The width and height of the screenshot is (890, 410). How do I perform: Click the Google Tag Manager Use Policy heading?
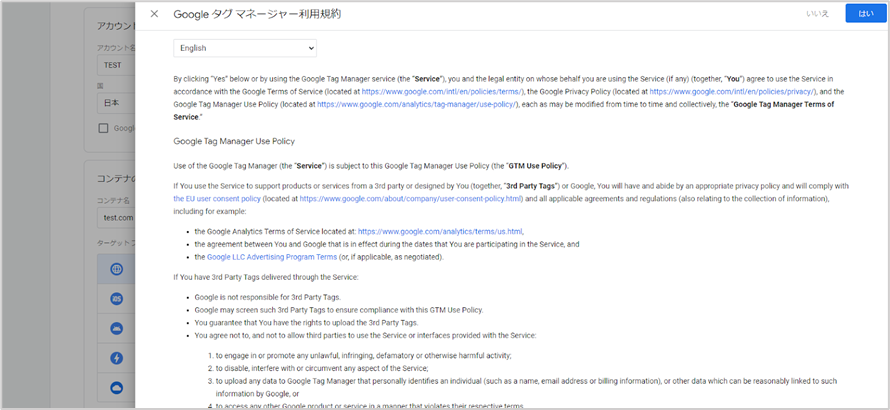[234, 141]
